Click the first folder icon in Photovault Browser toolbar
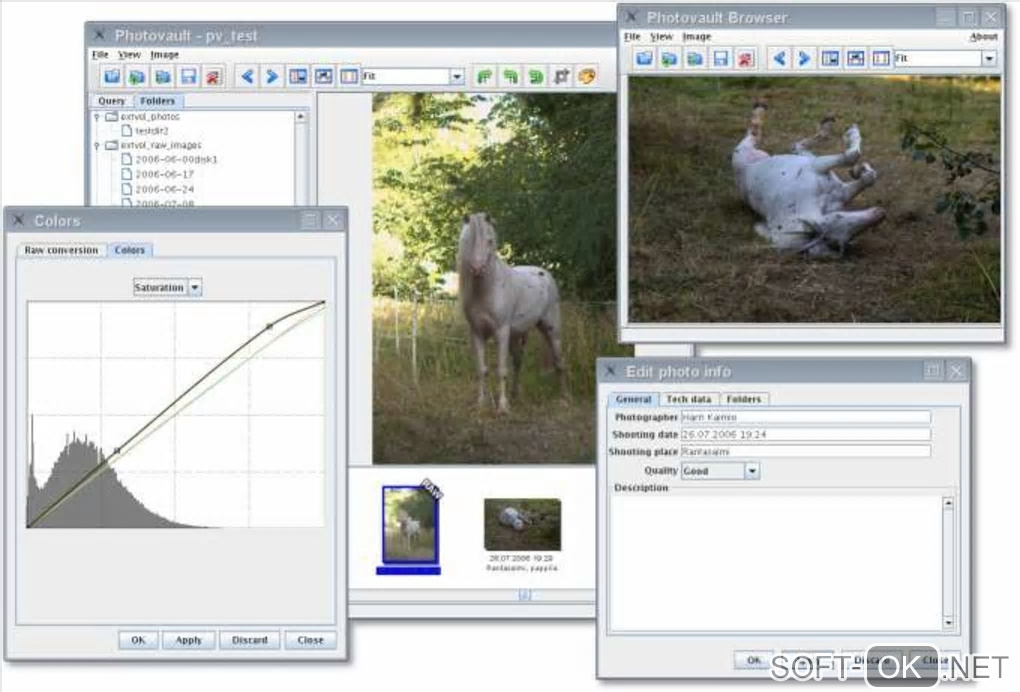The image size is (1020, 692). click(x=644, y=59)
